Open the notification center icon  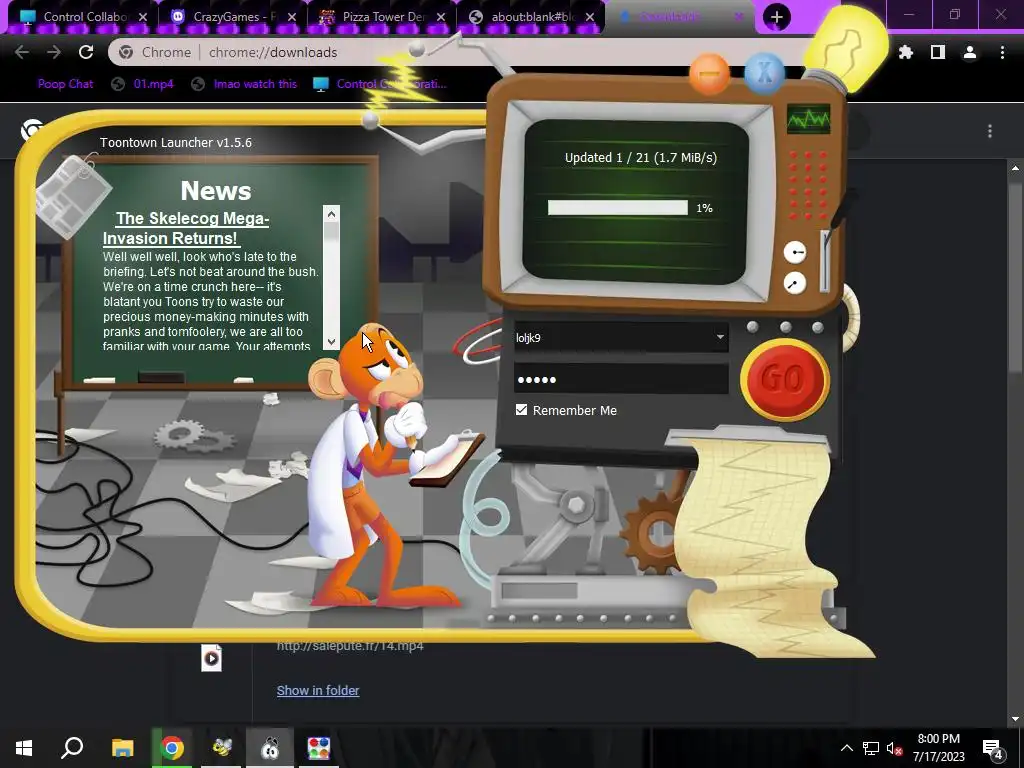[993, 748]
